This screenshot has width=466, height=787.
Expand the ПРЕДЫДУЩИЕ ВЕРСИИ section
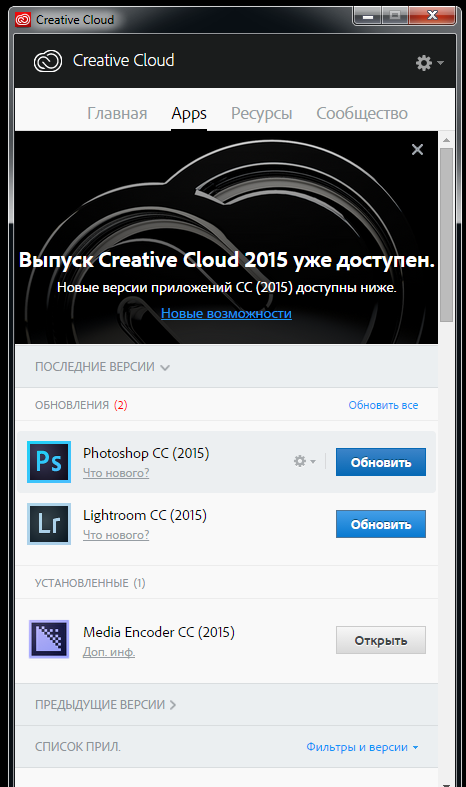coord(105,705)
